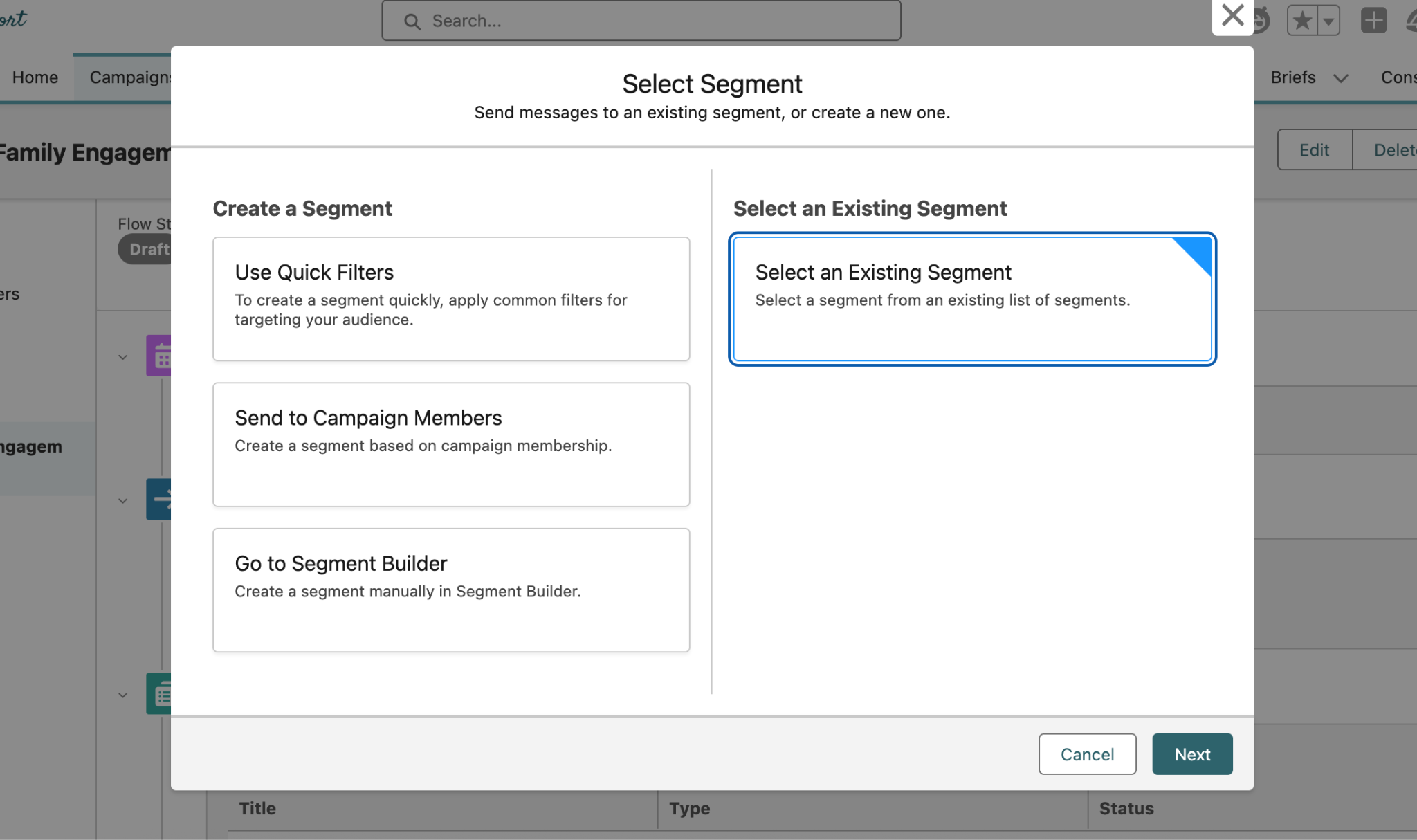Click the search magnifier icon

(412, 21)
